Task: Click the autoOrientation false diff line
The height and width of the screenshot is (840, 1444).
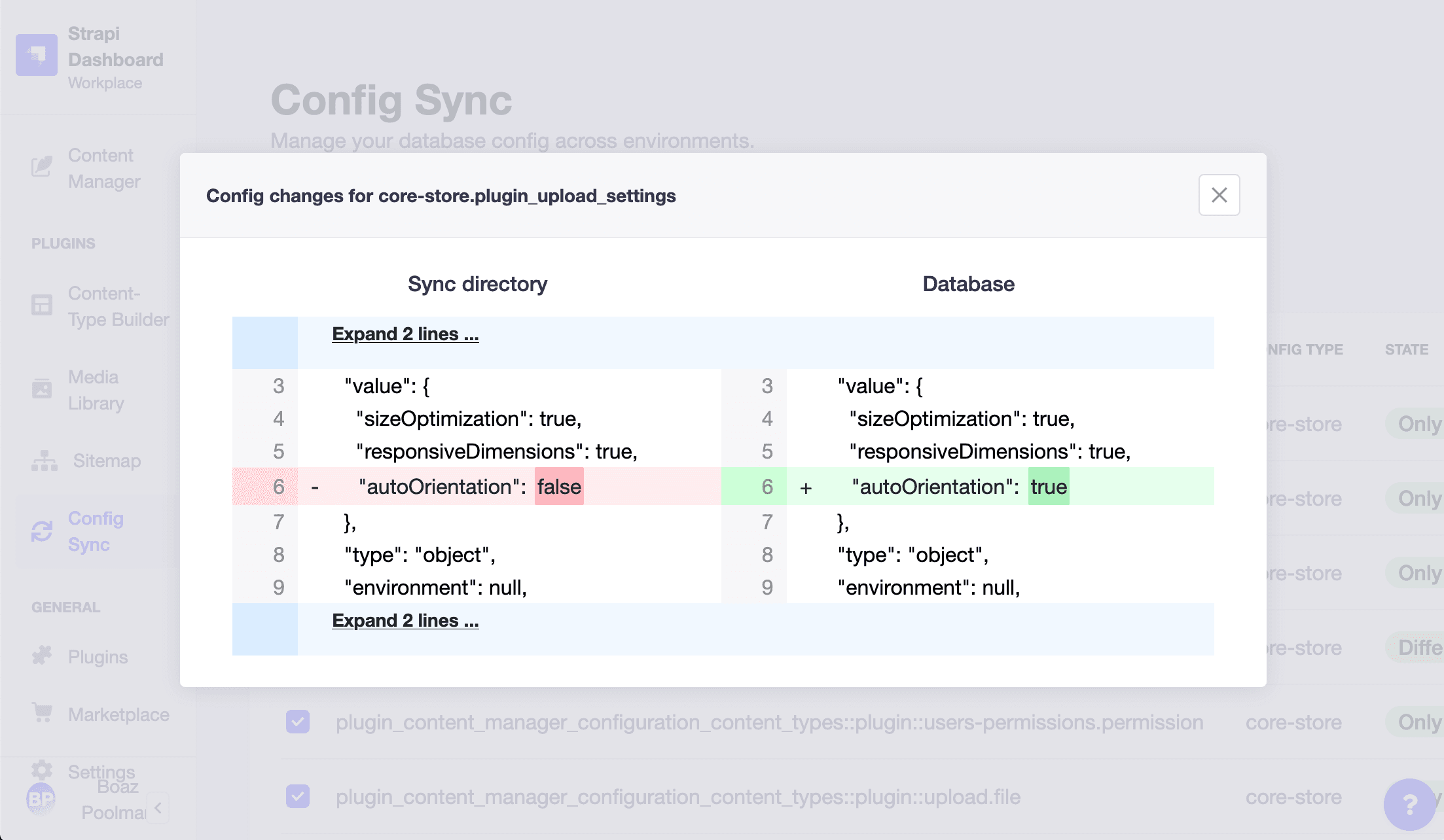Action: [x=477, y=487]
